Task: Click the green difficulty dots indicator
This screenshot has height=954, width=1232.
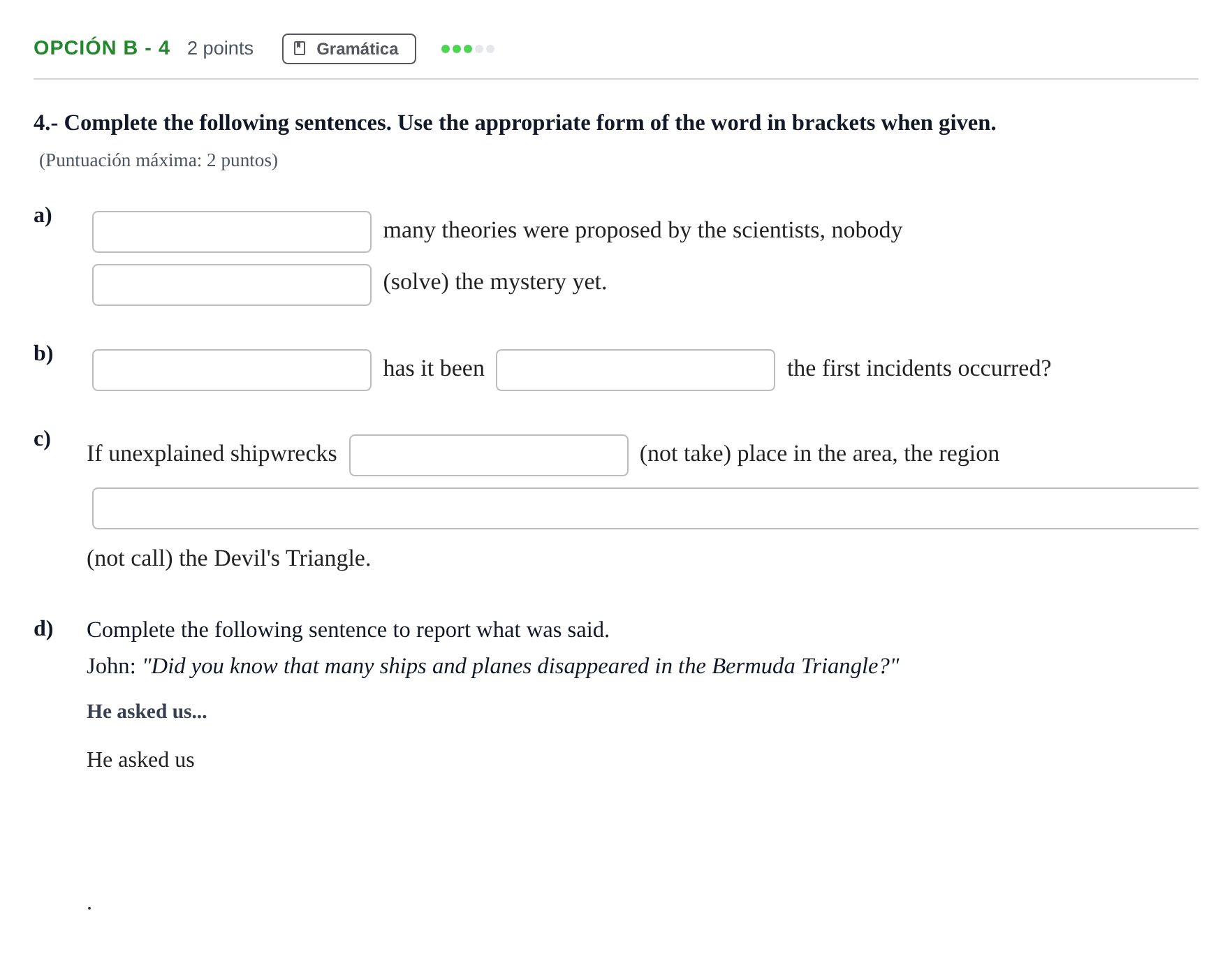Action: [467, 49]
